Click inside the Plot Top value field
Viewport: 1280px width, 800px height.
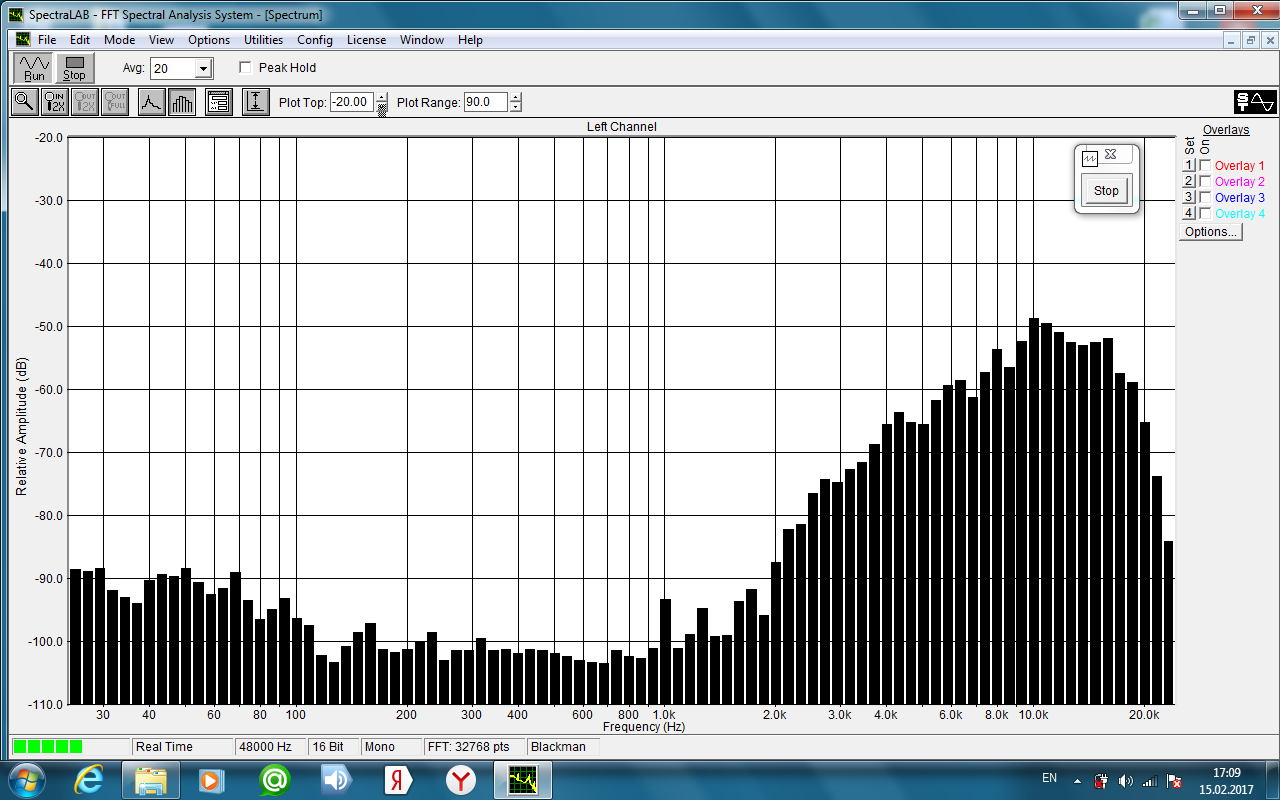[352, 102]
